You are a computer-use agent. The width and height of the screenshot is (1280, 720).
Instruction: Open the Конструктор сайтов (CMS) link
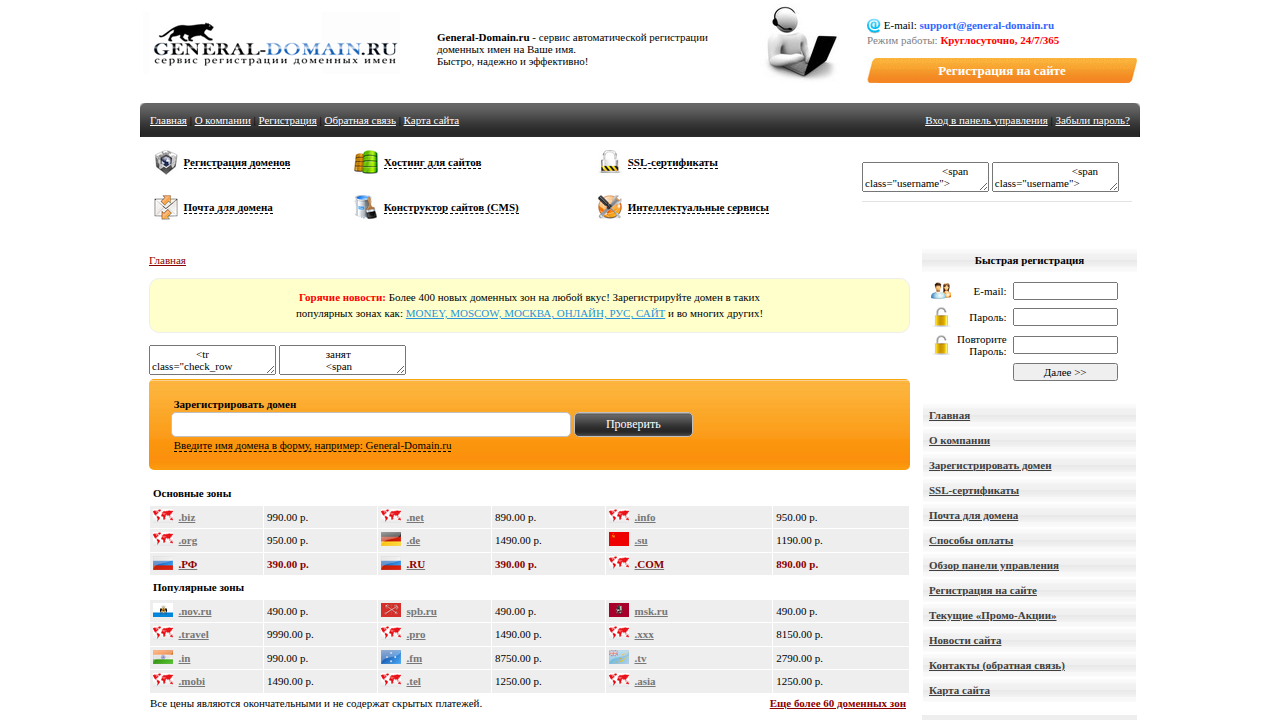[x=451, y=207]
